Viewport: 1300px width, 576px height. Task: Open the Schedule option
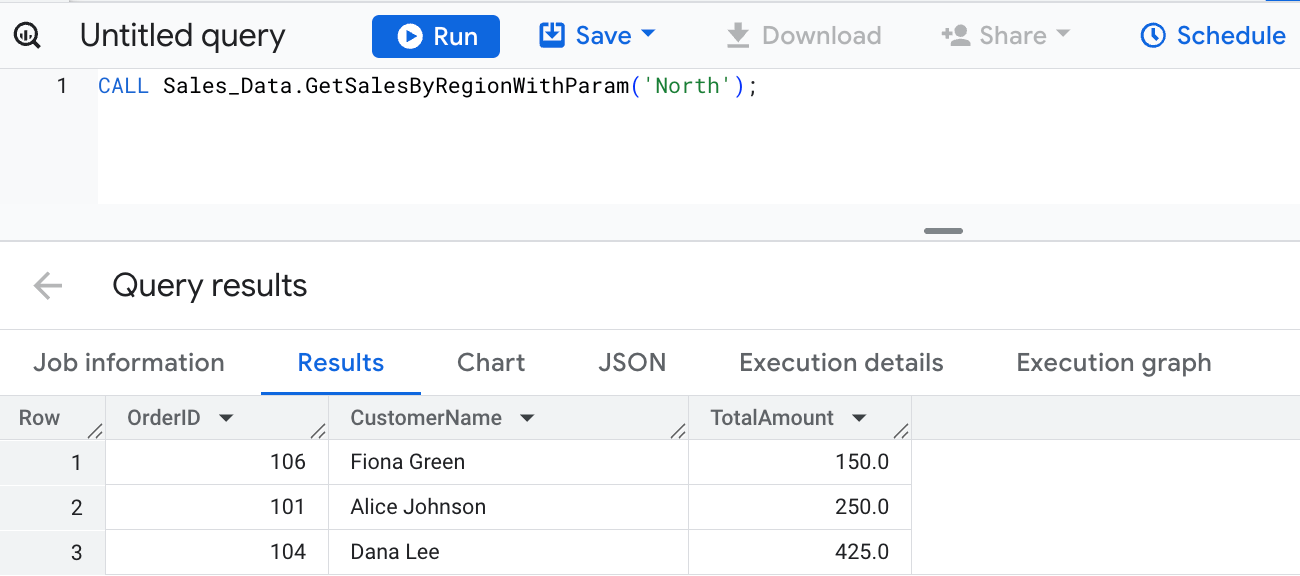click(x=1212, y=36)
